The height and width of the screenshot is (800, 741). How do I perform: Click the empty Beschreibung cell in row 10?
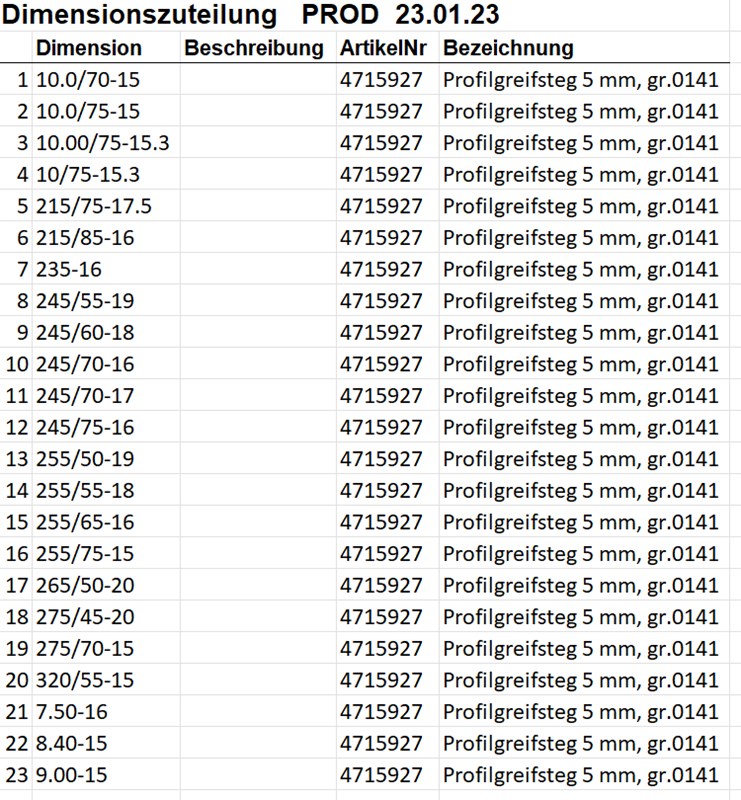click(x=257, y=364)
